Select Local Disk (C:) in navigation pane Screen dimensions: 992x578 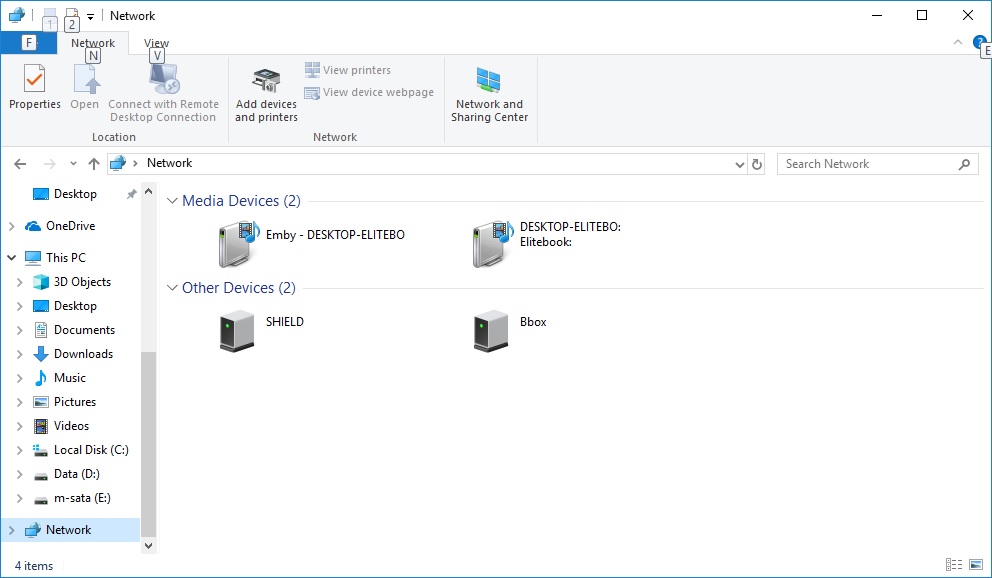click(x=90, y=450)
